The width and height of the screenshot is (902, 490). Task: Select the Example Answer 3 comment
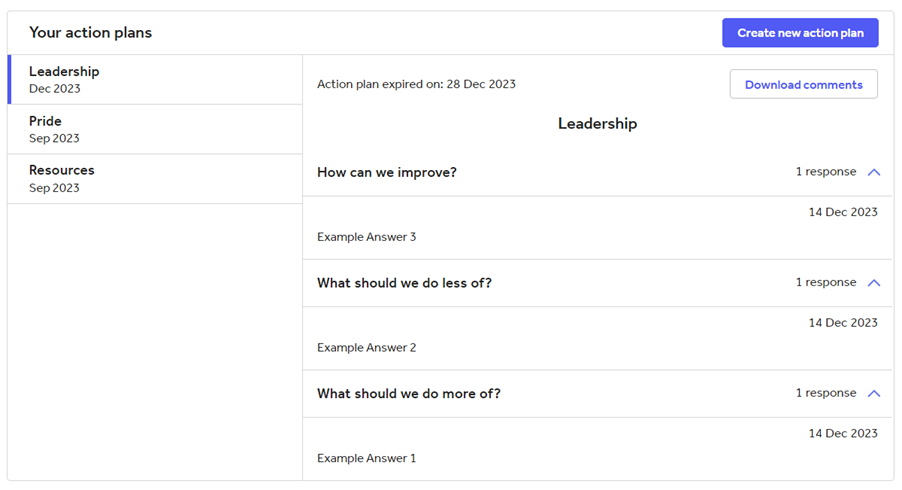click(366, 237)
